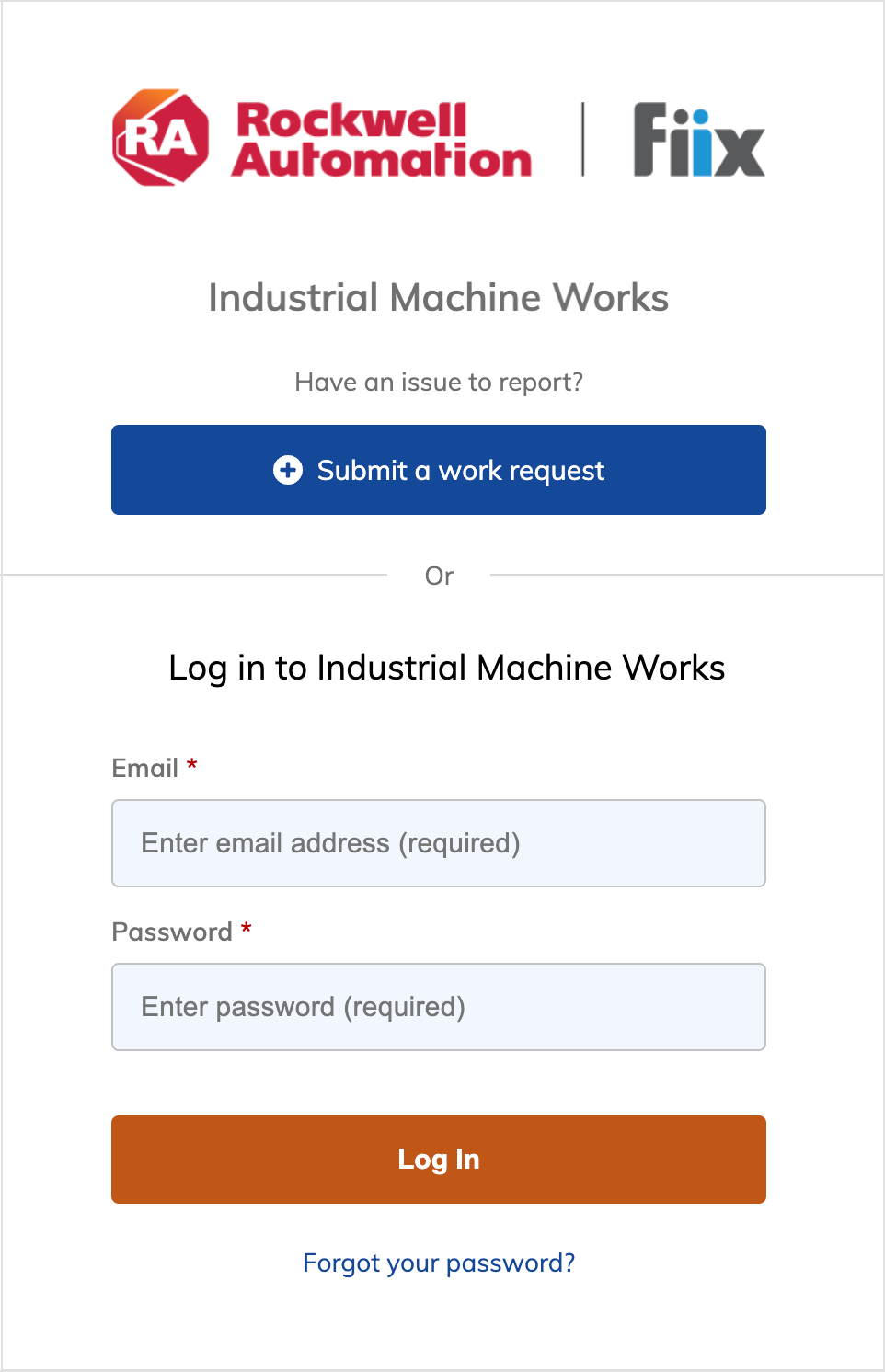Click the plus circle icon
885x1372 pixels.
(x=288, y=470)
